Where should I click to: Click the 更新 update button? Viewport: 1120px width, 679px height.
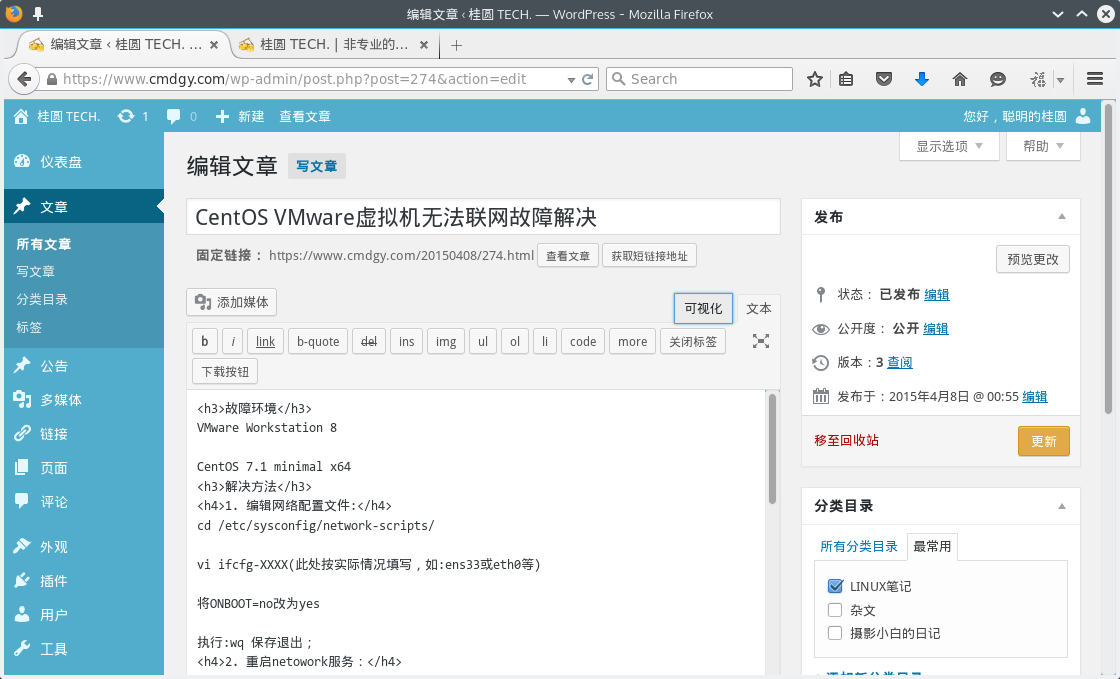pos(1044,441)
